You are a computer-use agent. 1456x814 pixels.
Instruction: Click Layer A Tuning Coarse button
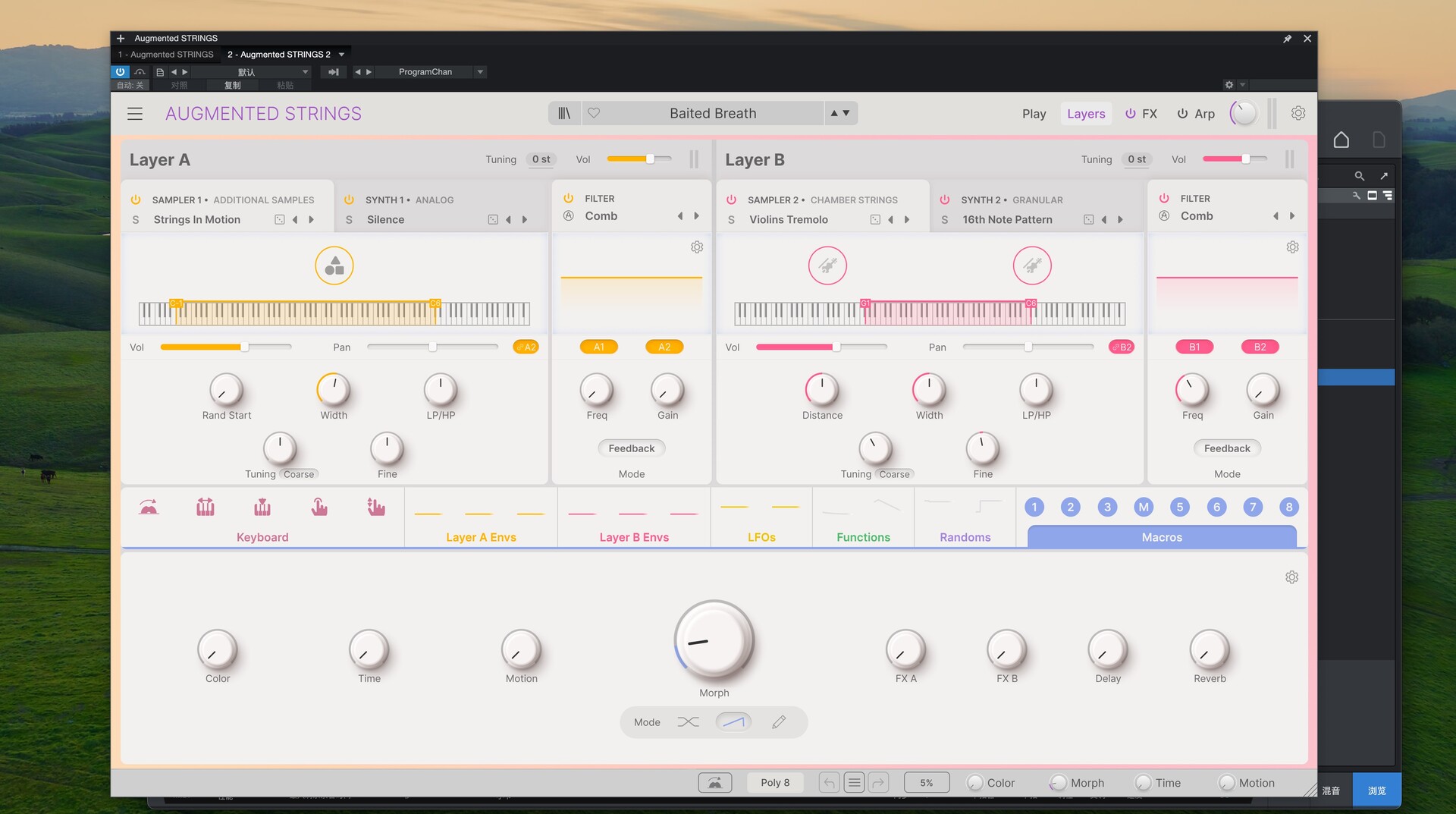[x=299, y=474]
